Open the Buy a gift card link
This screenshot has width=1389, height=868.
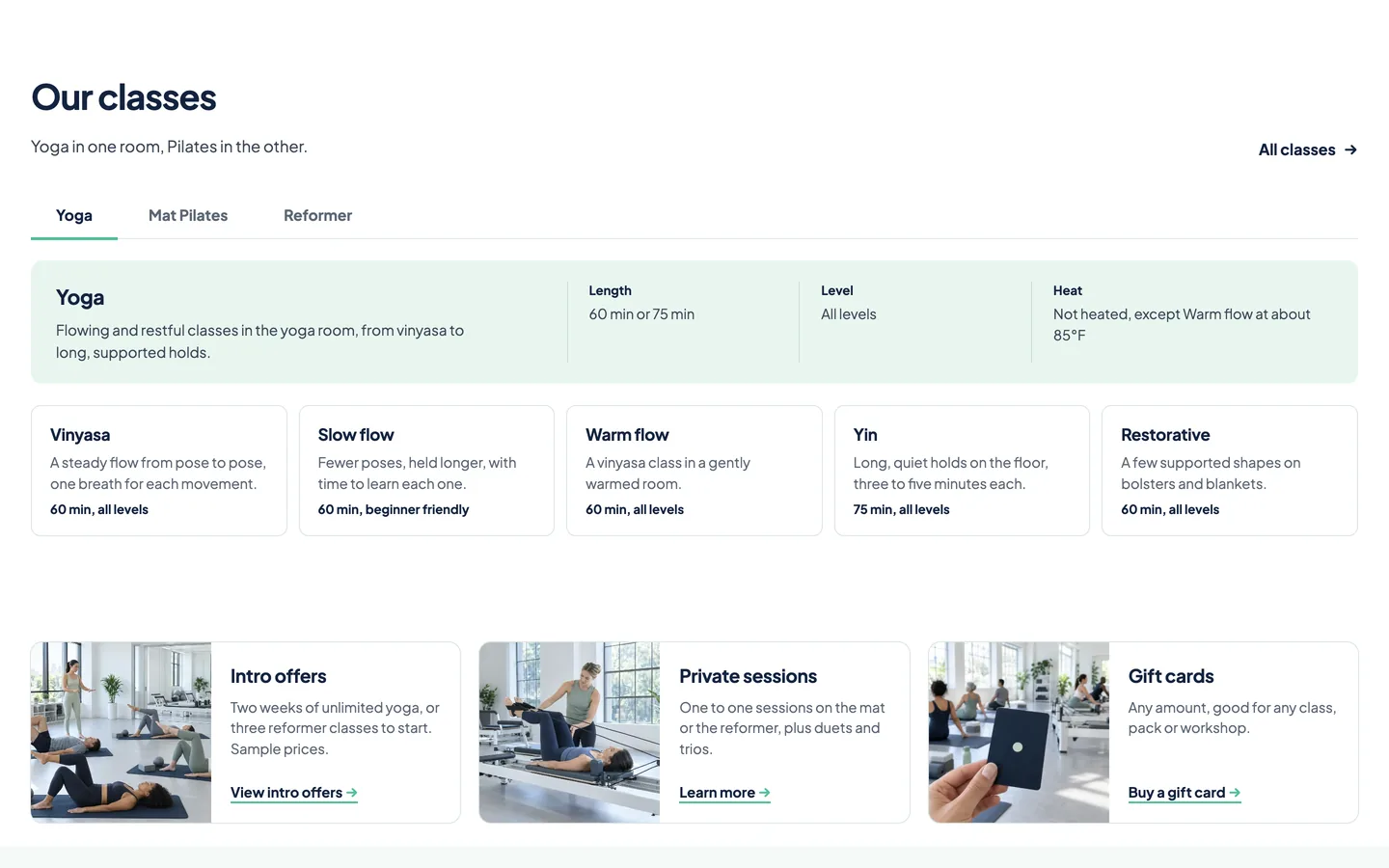[1185, 793]
